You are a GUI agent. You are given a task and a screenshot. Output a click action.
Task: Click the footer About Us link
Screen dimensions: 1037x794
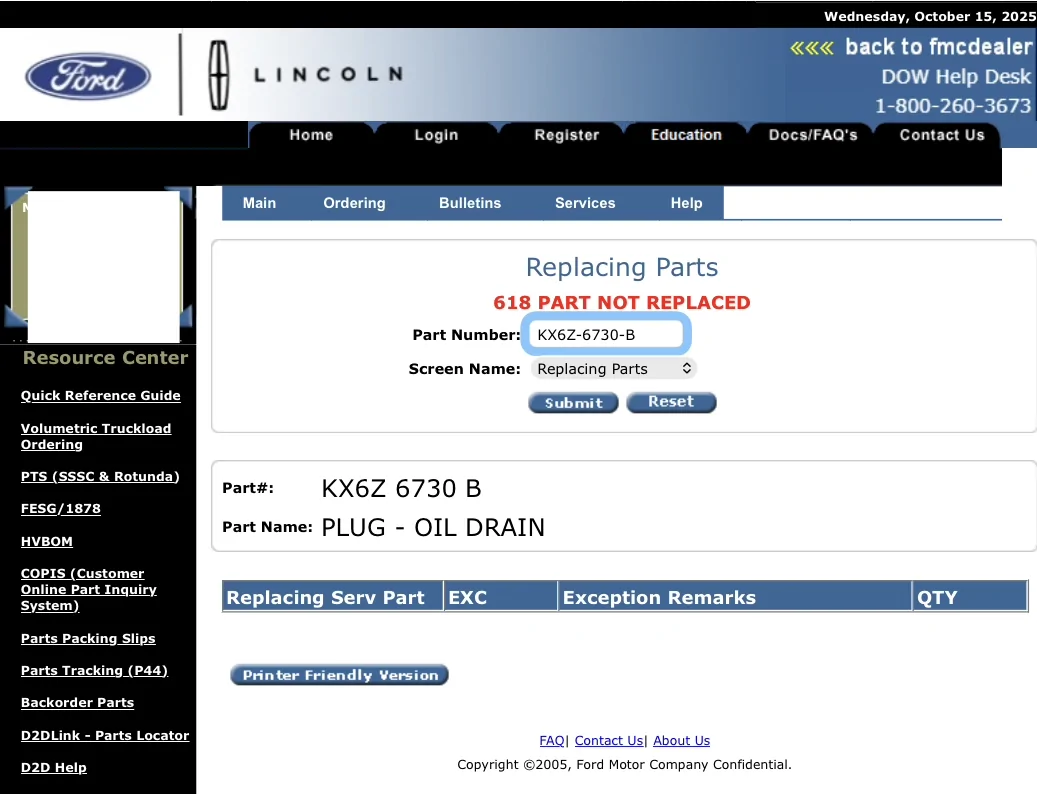point(681,740)
